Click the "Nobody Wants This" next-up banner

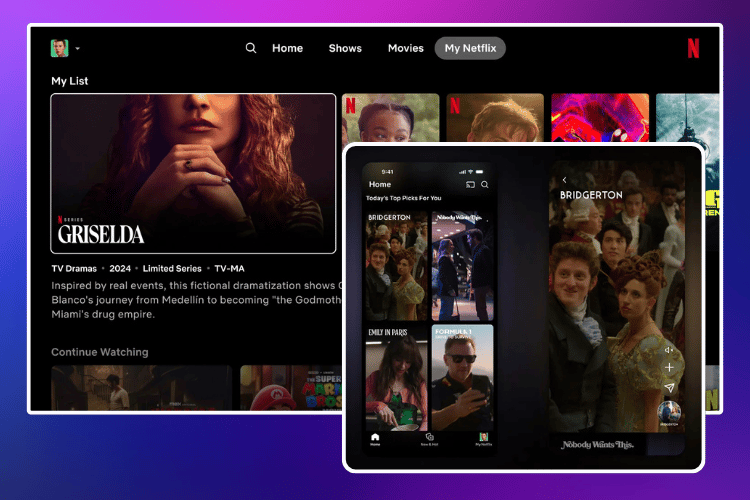(597, 445)
